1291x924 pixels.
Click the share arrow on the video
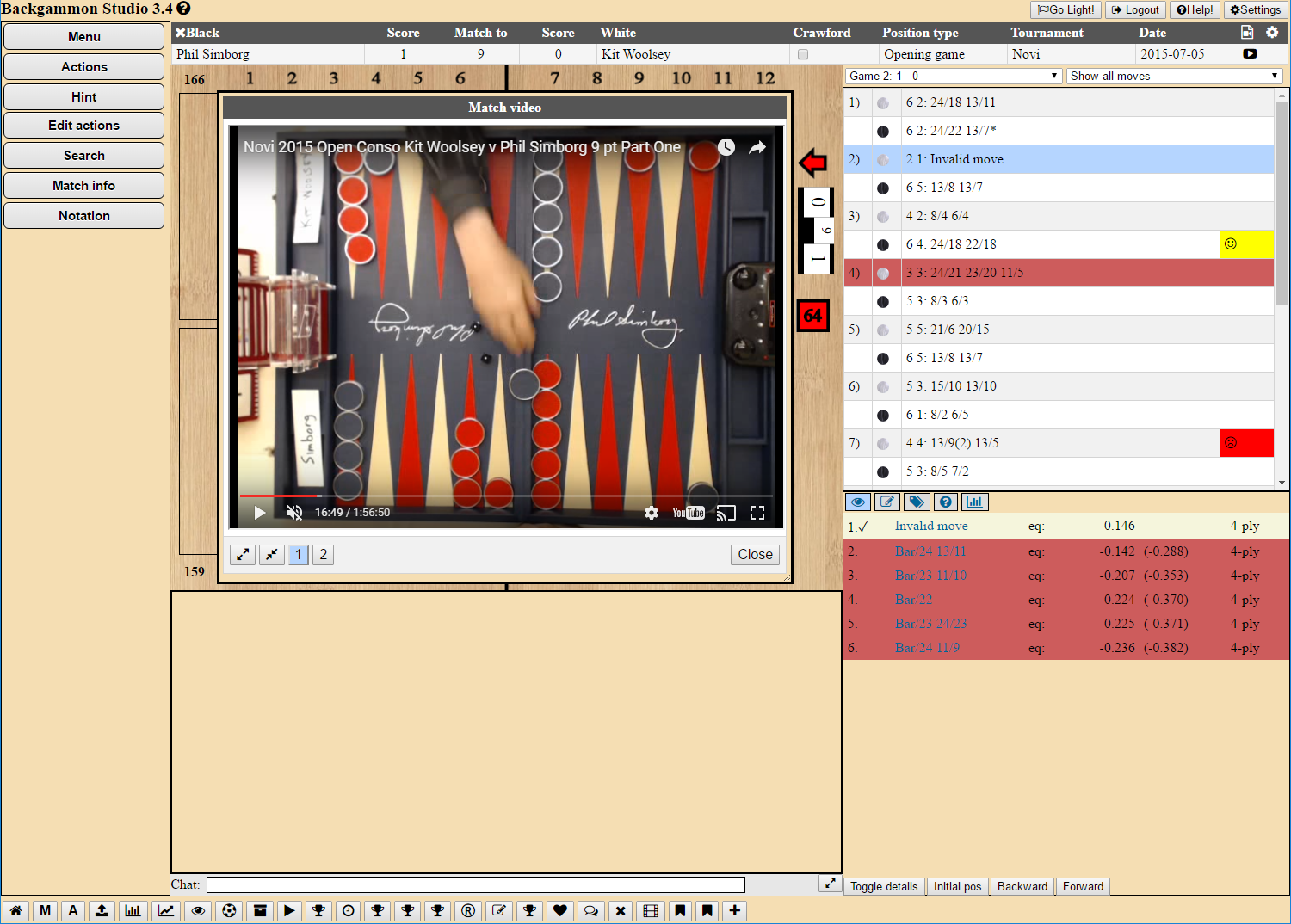[x=757, y=148]
